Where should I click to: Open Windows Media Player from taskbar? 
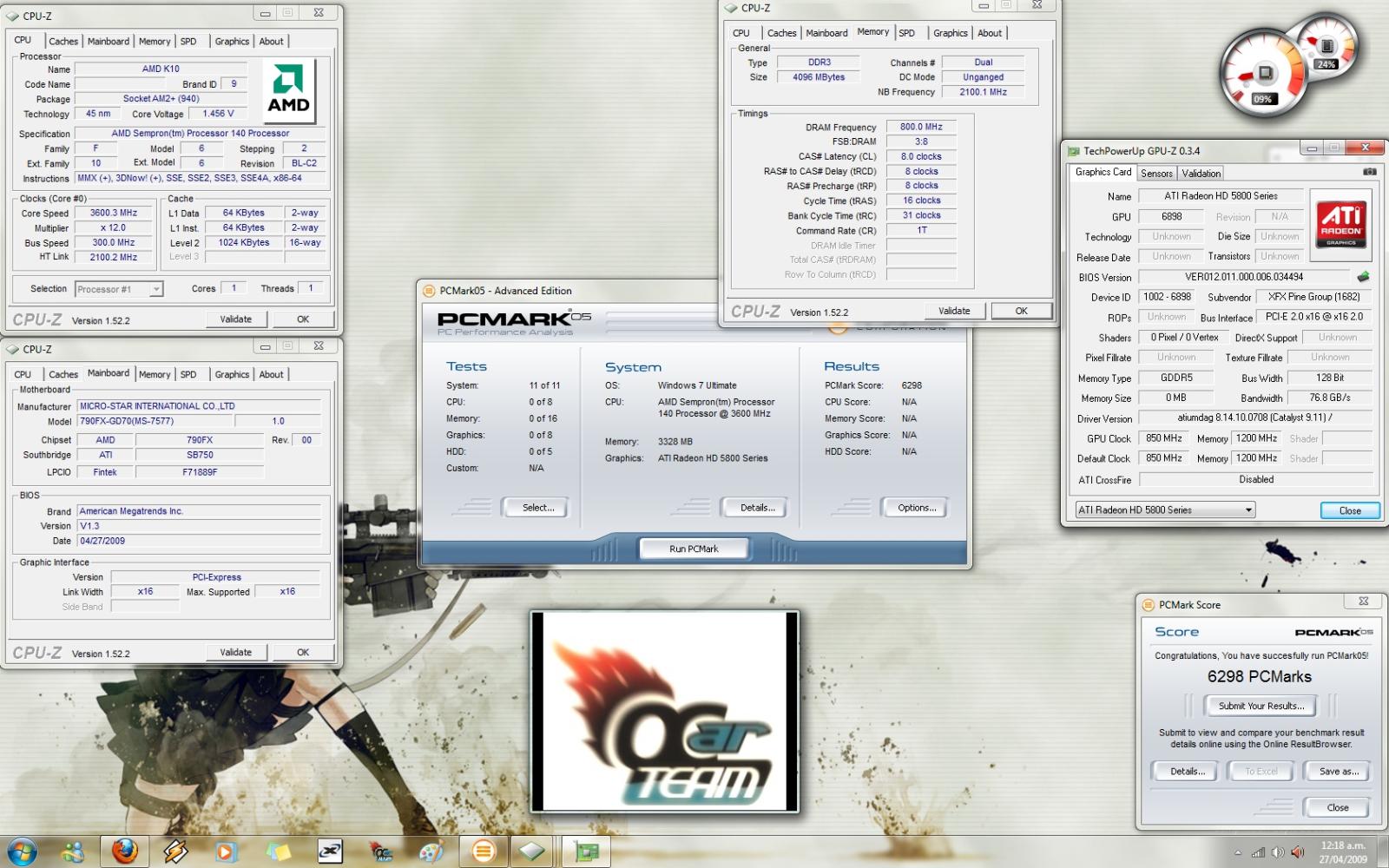[225, 852]
